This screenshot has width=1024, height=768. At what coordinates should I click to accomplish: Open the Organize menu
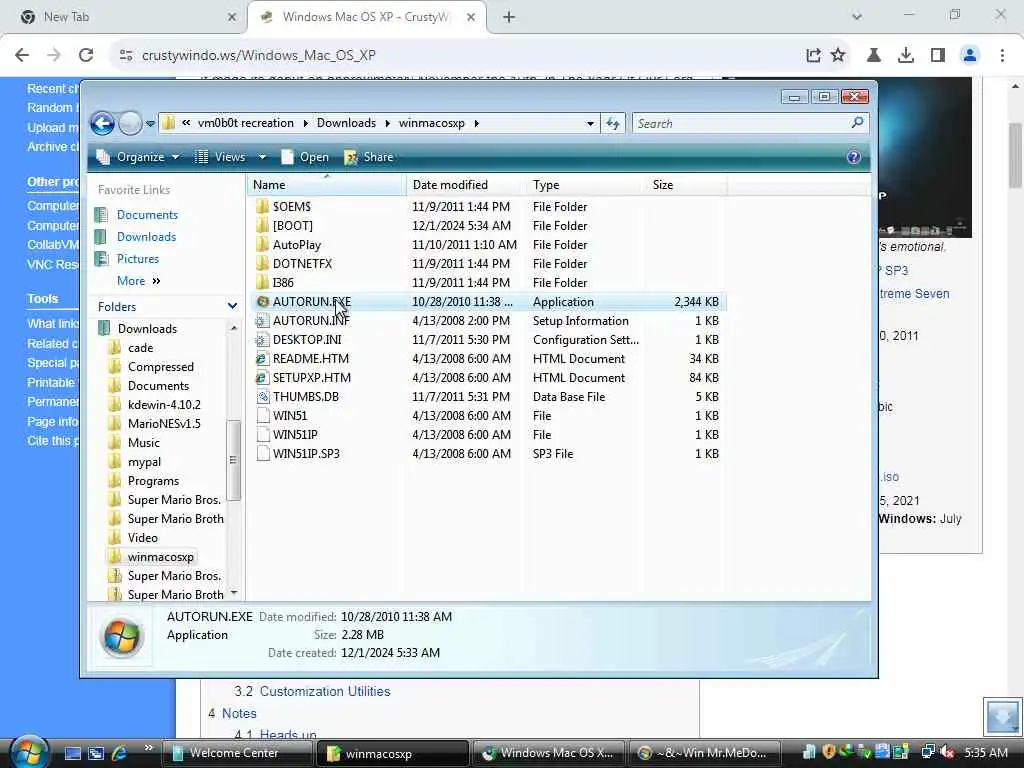coord(138,157)
